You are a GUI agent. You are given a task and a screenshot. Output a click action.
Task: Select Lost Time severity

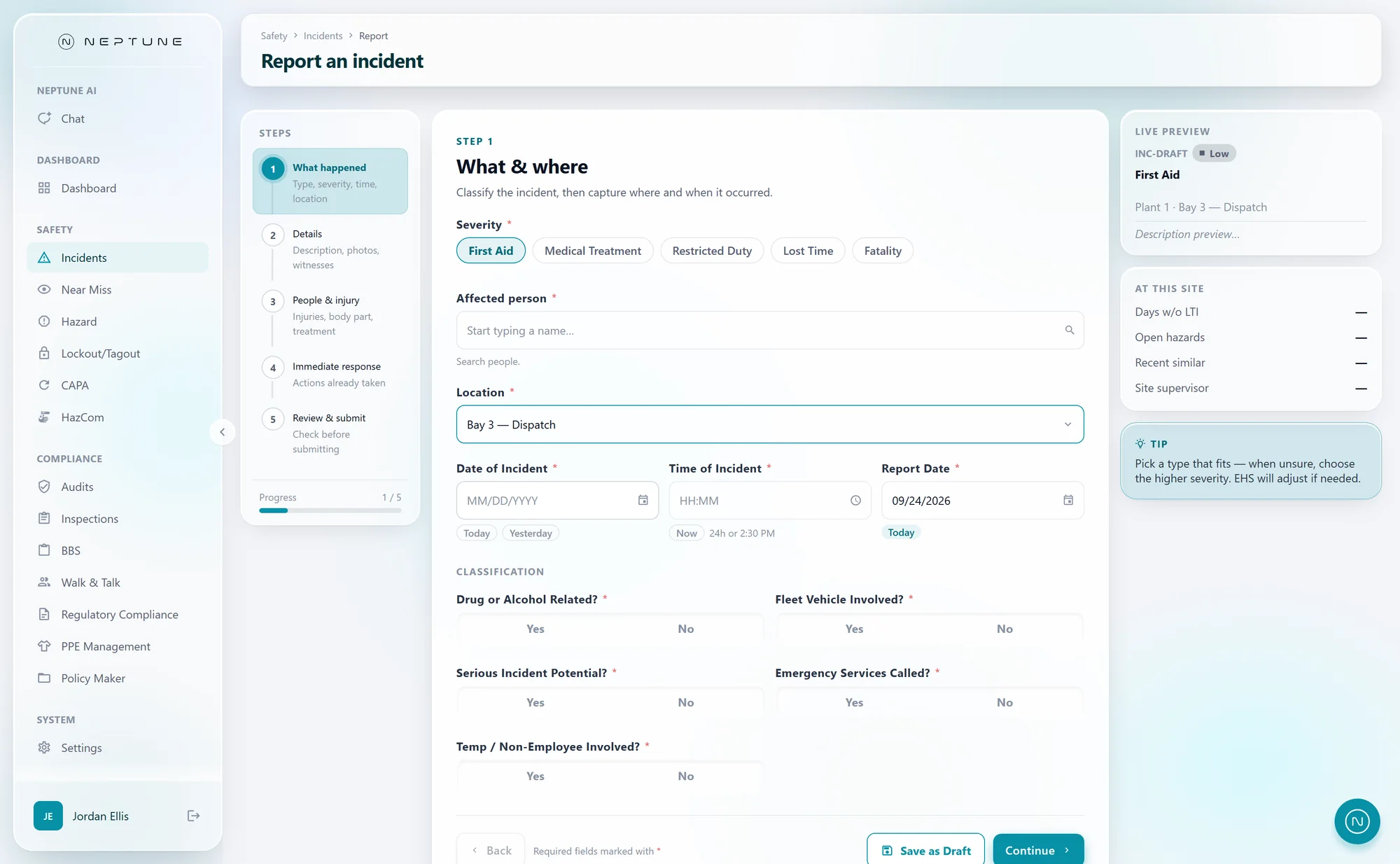click(808, 251)
